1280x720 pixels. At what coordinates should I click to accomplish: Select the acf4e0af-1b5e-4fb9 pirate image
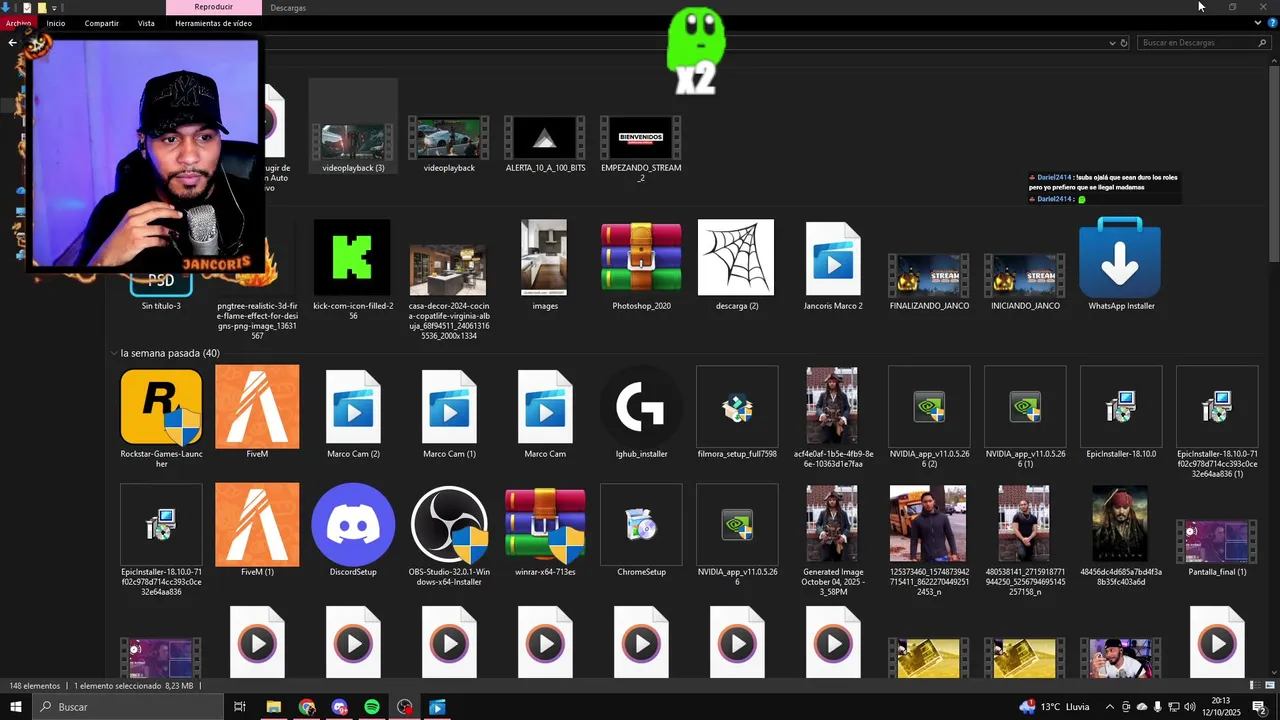pos(832,406)
